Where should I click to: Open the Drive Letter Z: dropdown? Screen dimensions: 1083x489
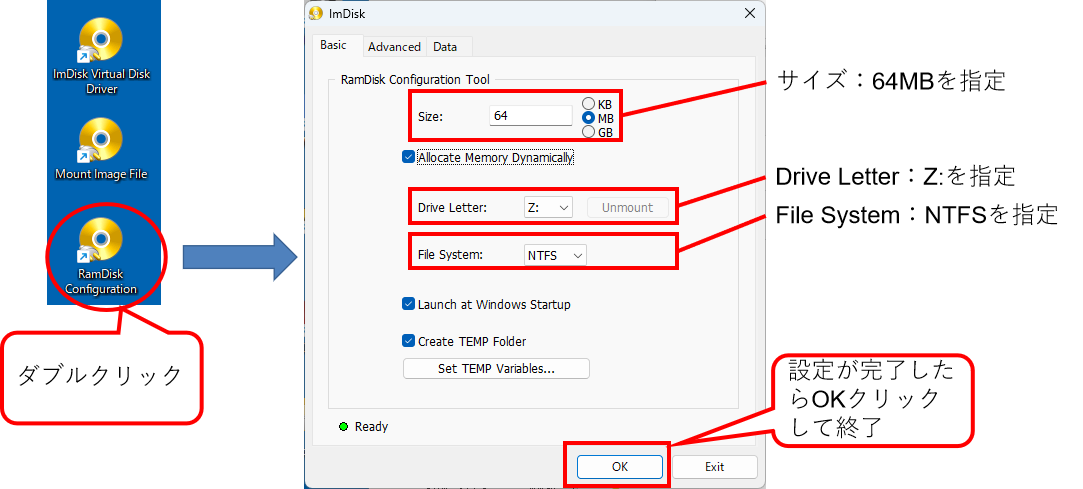click(548, 207)
